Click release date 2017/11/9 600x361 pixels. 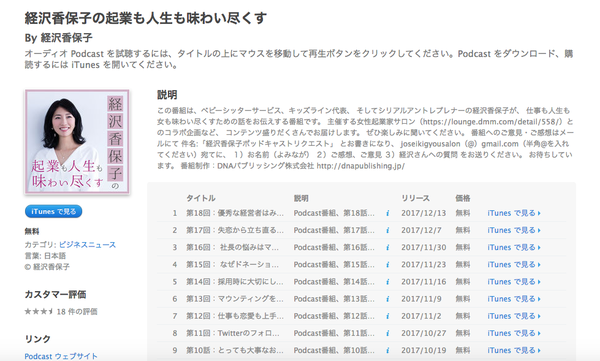[421, 299]
